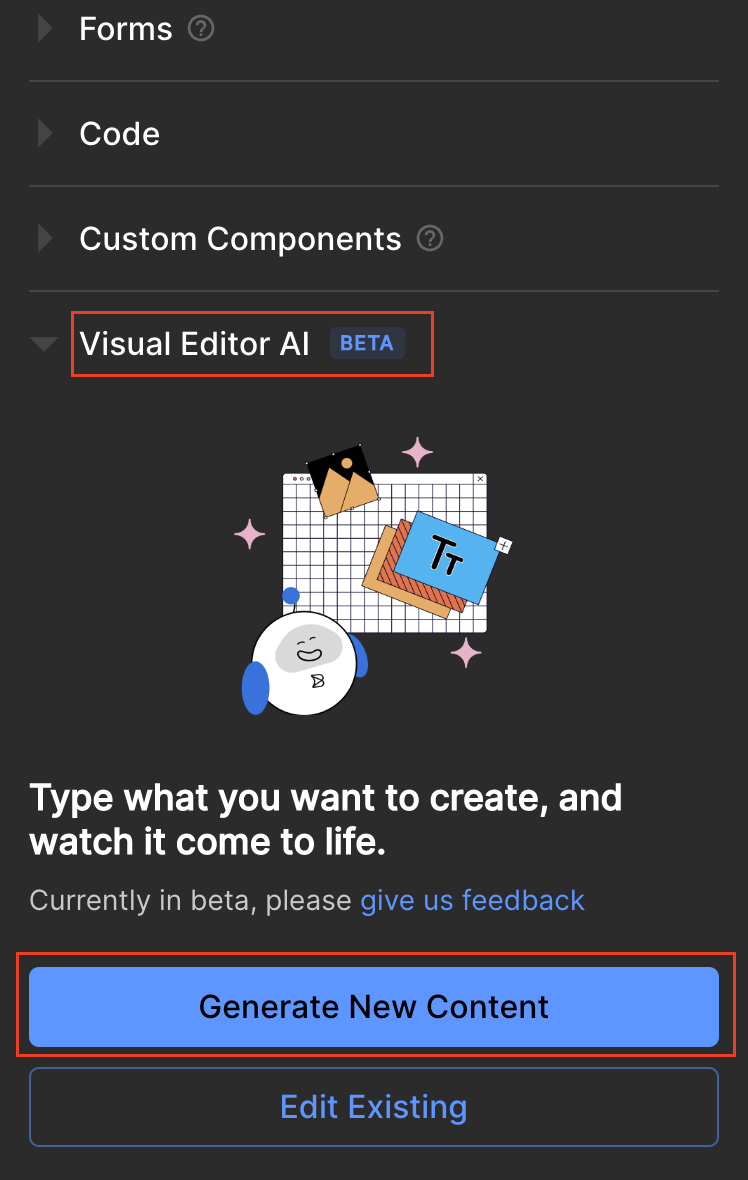
Task: Expand the Custom Components section
Action: pos(42,238)
